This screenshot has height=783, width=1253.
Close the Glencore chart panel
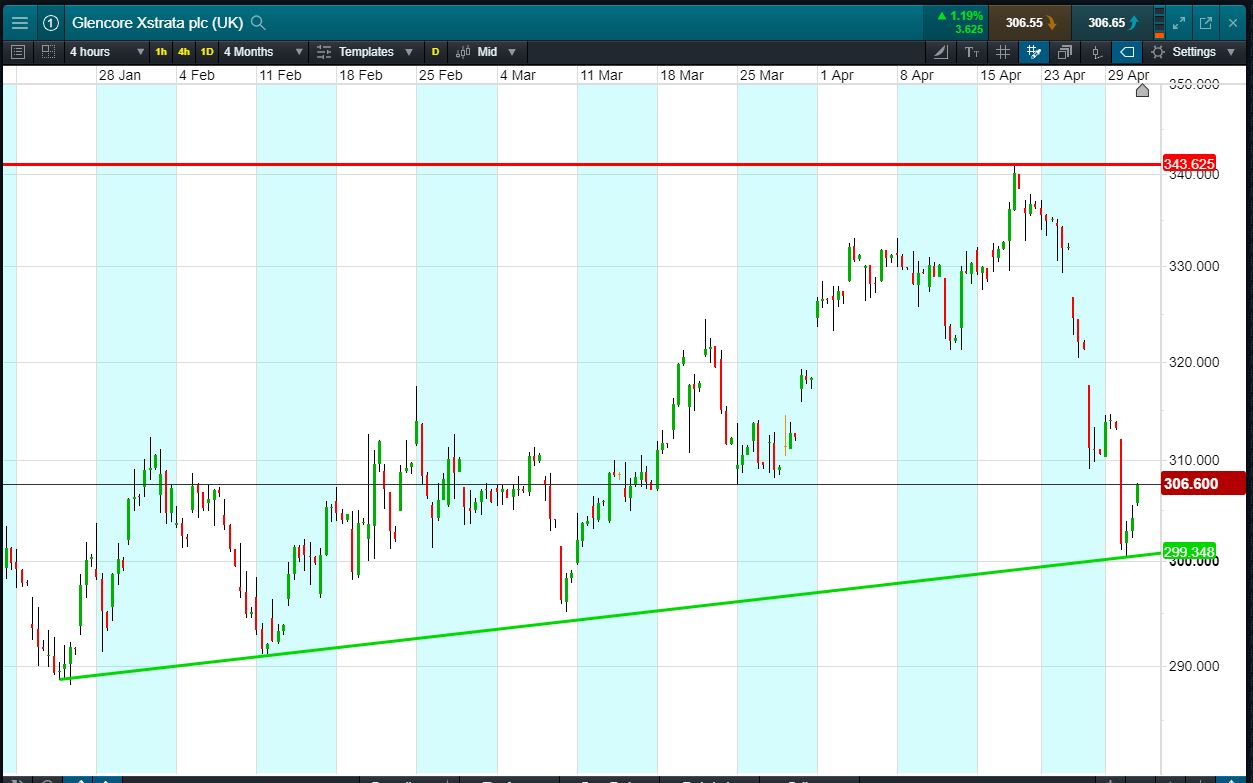click(1234, 22)
